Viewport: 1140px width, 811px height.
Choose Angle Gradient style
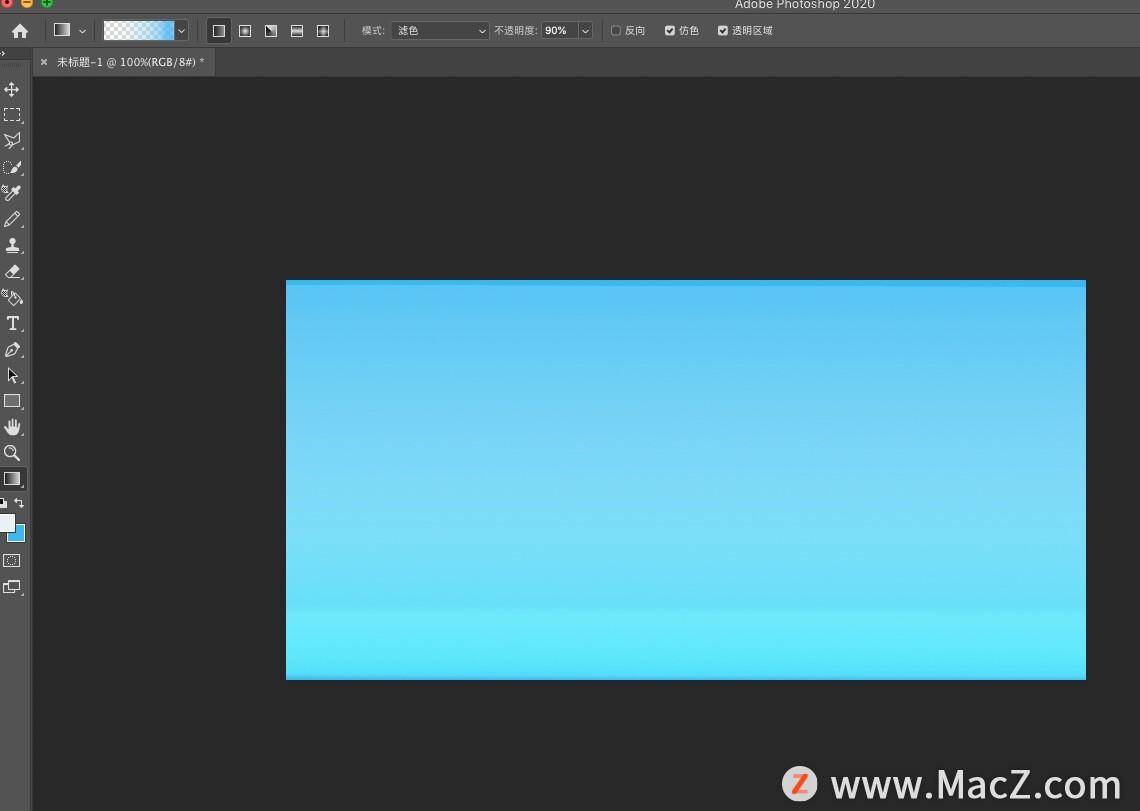point(271,31)
